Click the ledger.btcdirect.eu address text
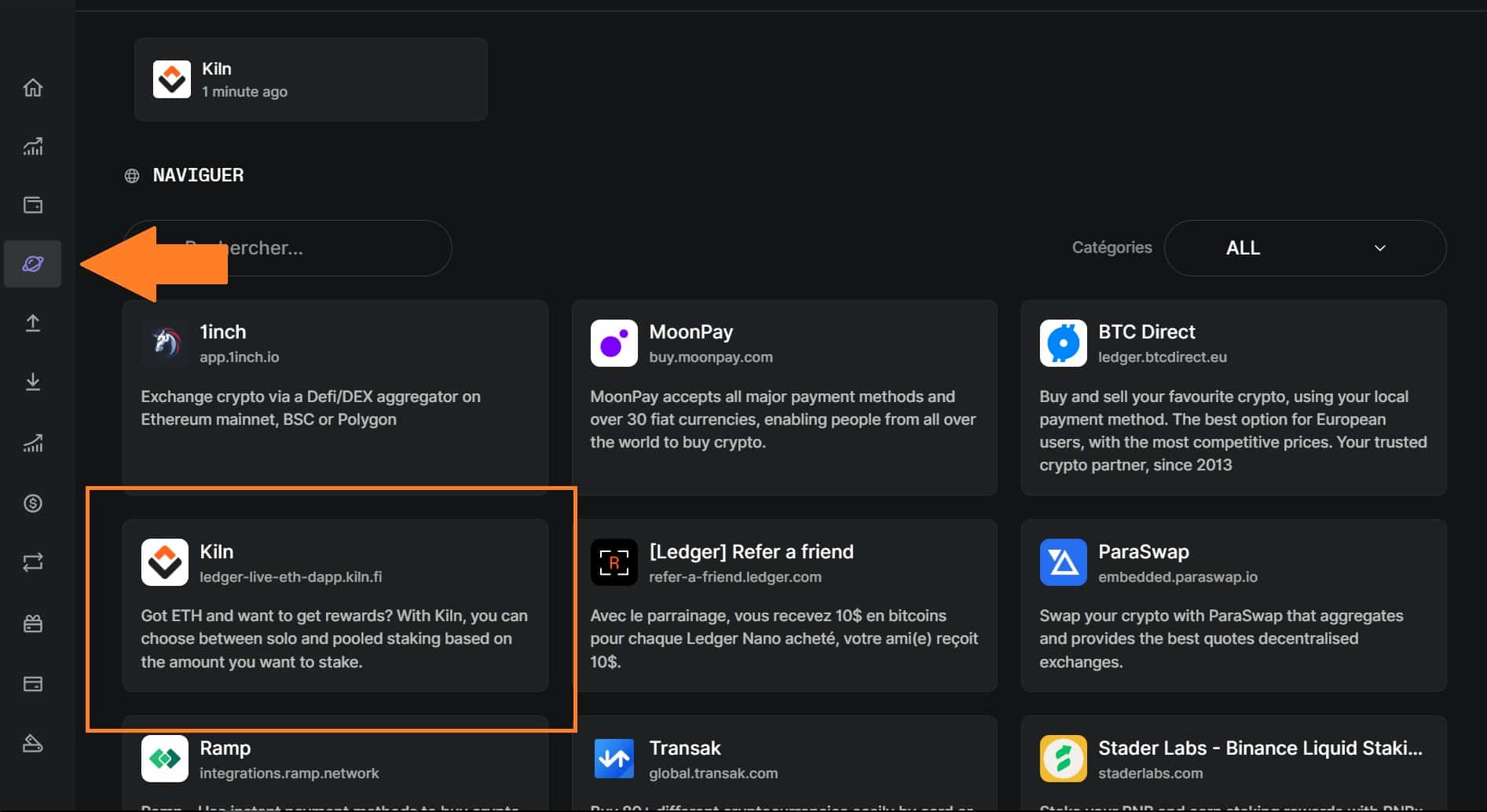The height and width of the screenshot is (812, 1487). (1163, 357)
